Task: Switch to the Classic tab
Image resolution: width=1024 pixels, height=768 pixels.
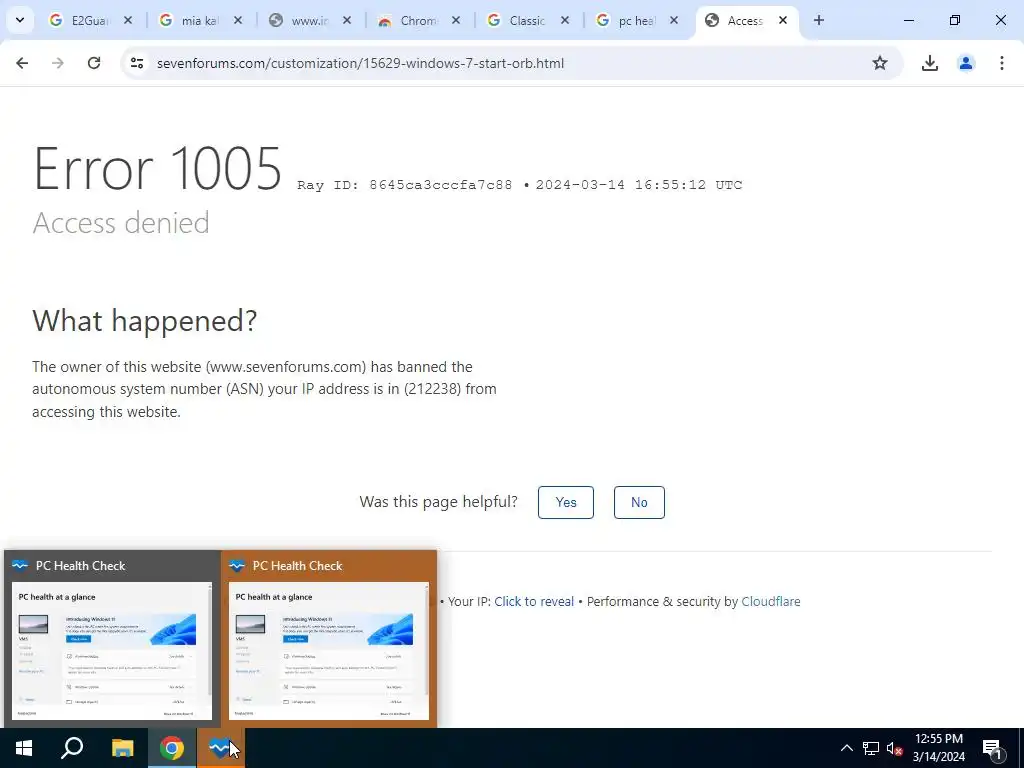Action: tap(525, 21)
